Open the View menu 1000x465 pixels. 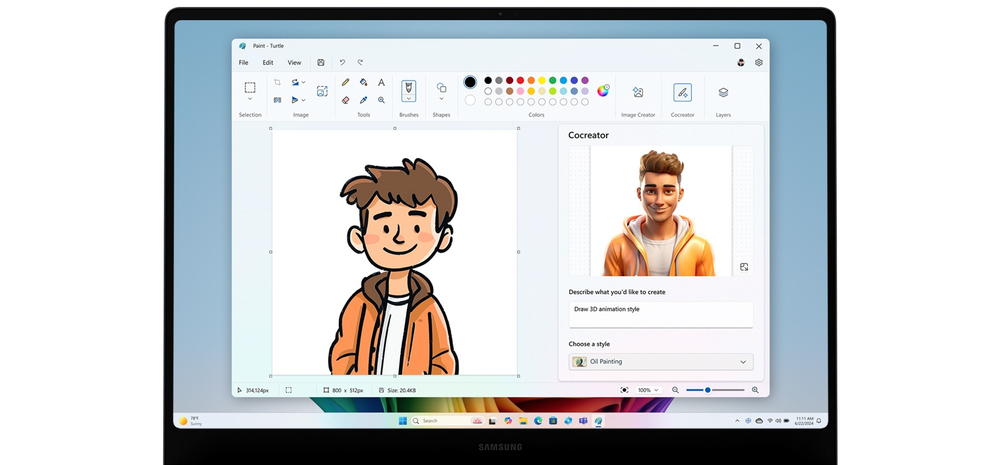click(294, 63)
